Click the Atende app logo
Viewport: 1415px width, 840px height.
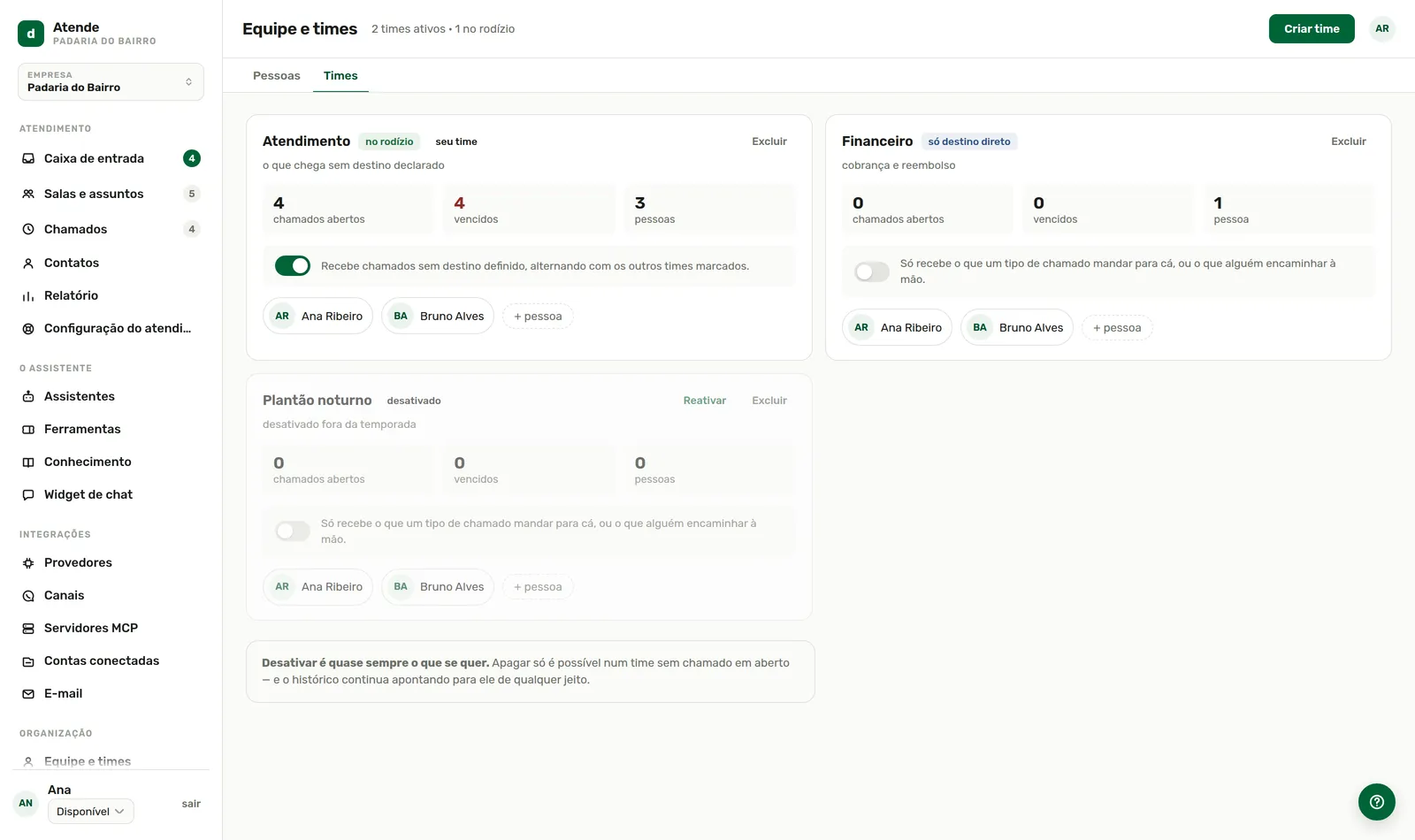click(x=31, y=34)
